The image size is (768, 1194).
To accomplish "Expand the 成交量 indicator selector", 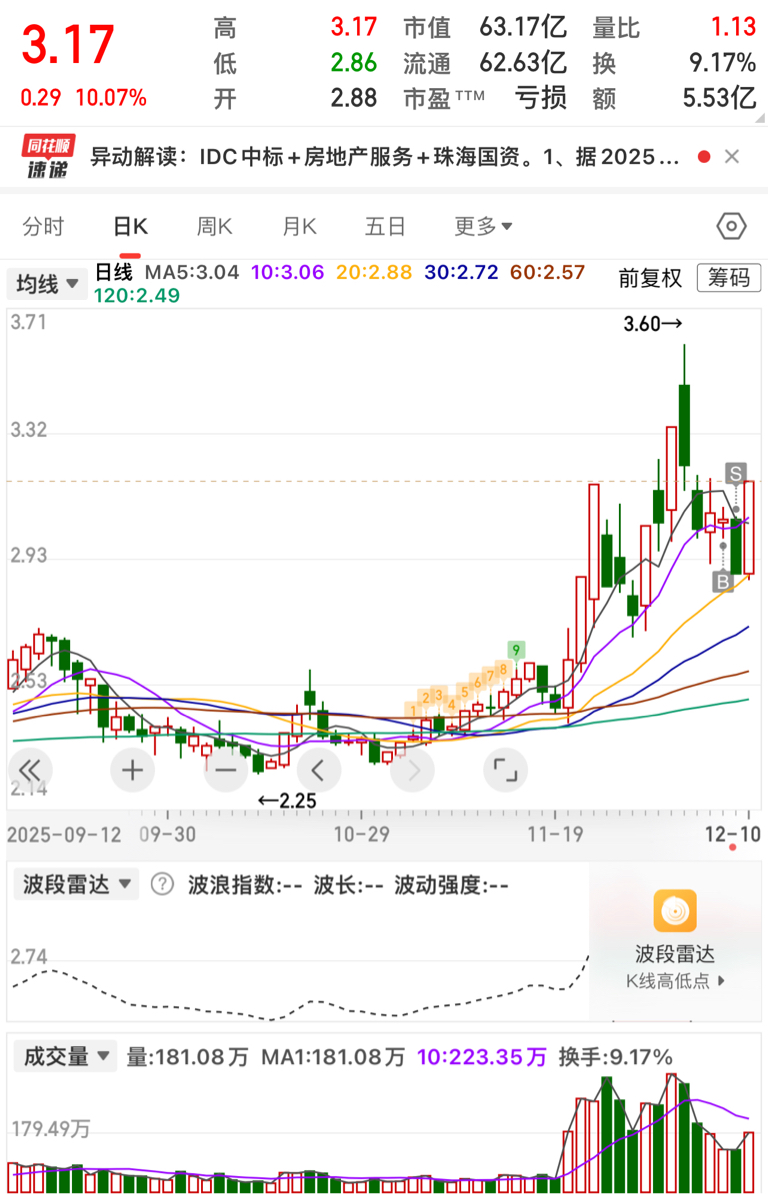I will pyautogui.click(x=66, y=1057).
